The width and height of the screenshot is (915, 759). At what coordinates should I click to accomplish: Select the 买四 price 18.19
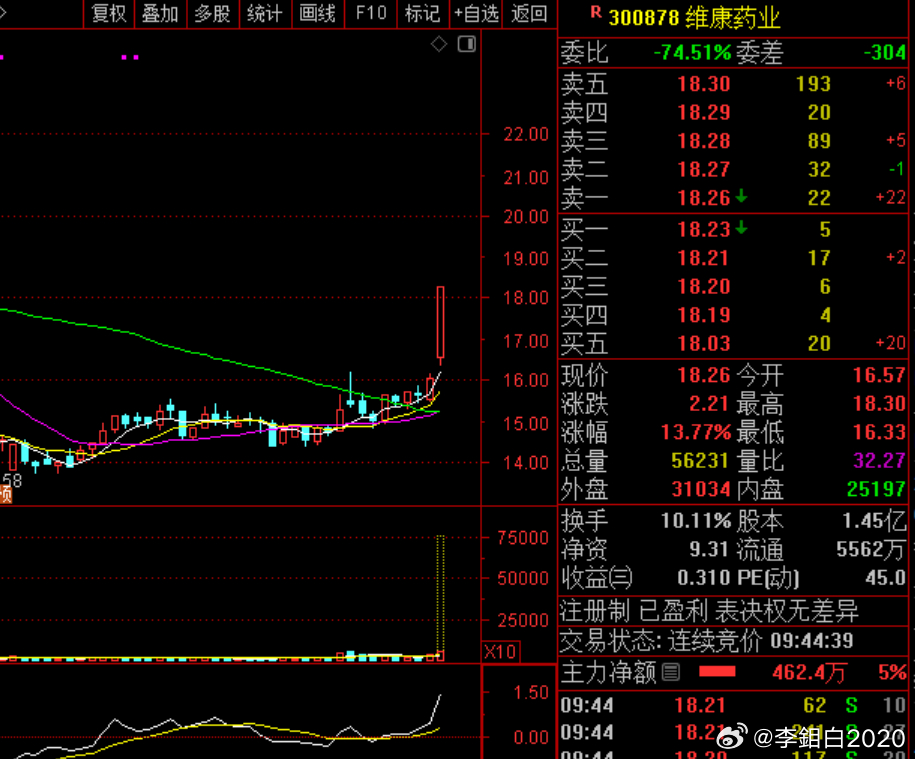click(704, 316)
